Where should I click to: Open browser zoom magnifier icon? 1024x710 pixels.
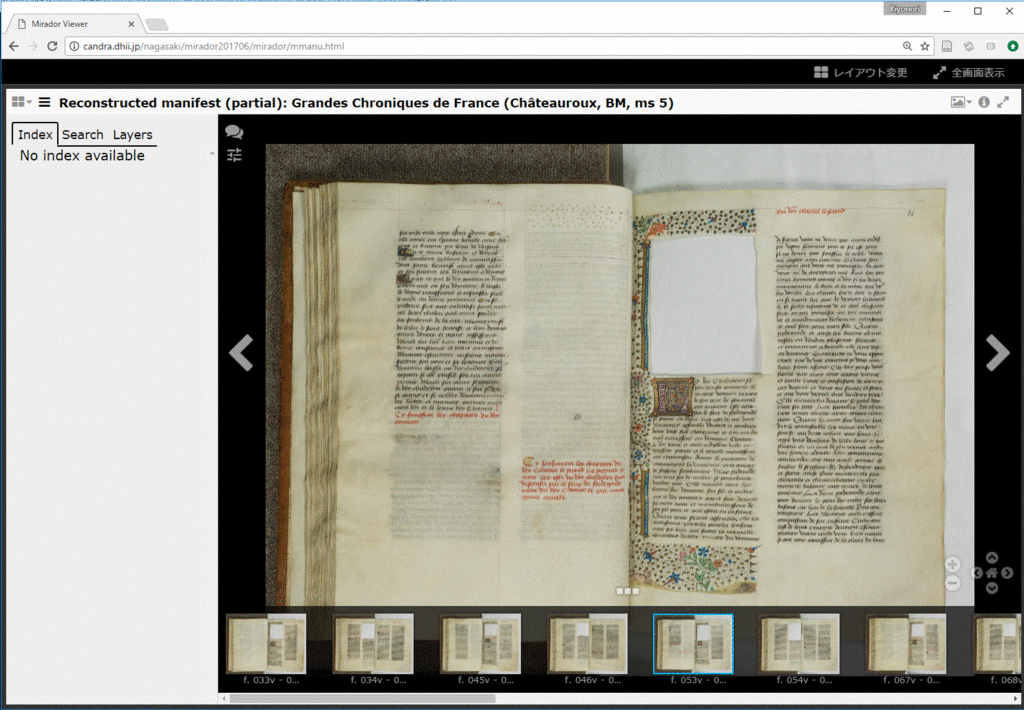907,46
